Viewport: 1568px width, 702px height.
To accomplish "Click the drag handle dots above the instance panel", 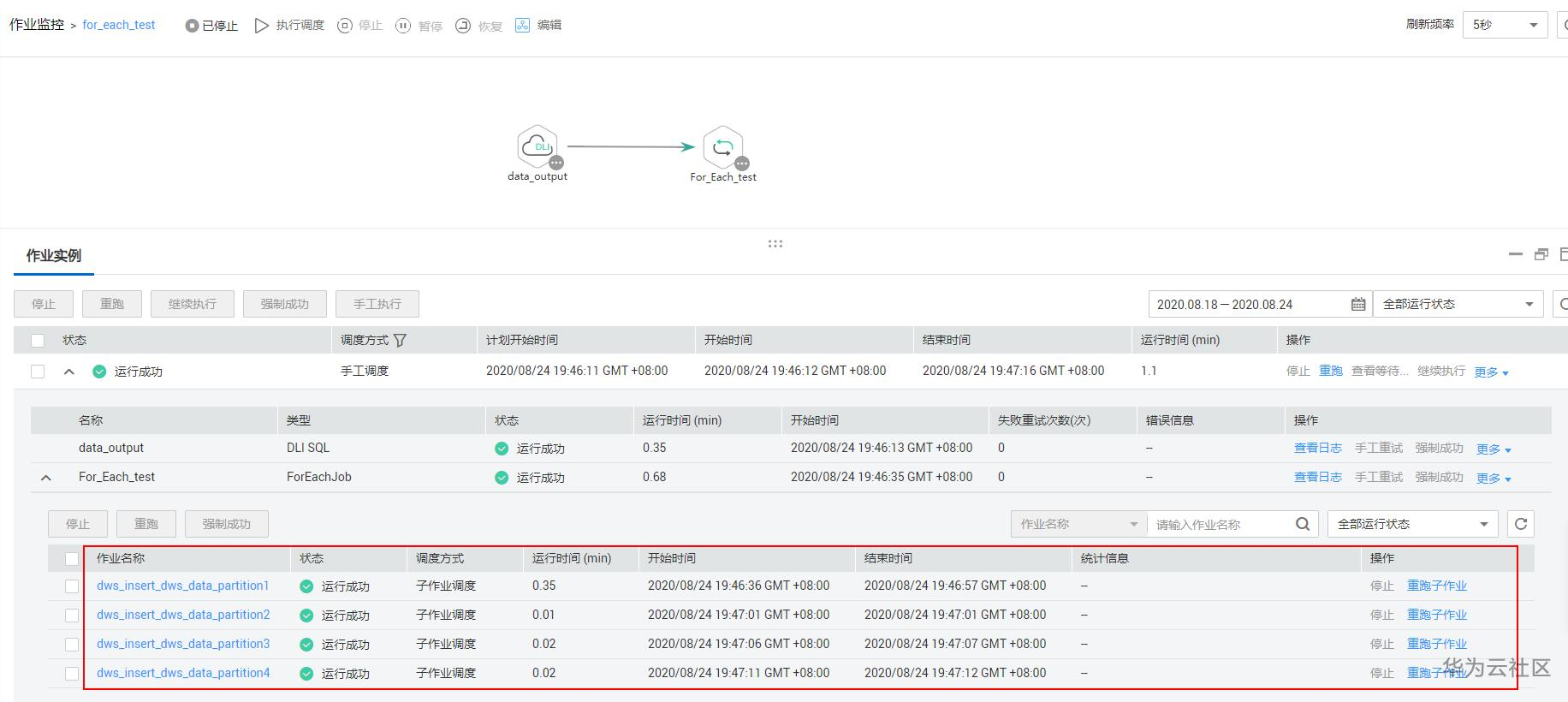I will (x=775, y=244).
